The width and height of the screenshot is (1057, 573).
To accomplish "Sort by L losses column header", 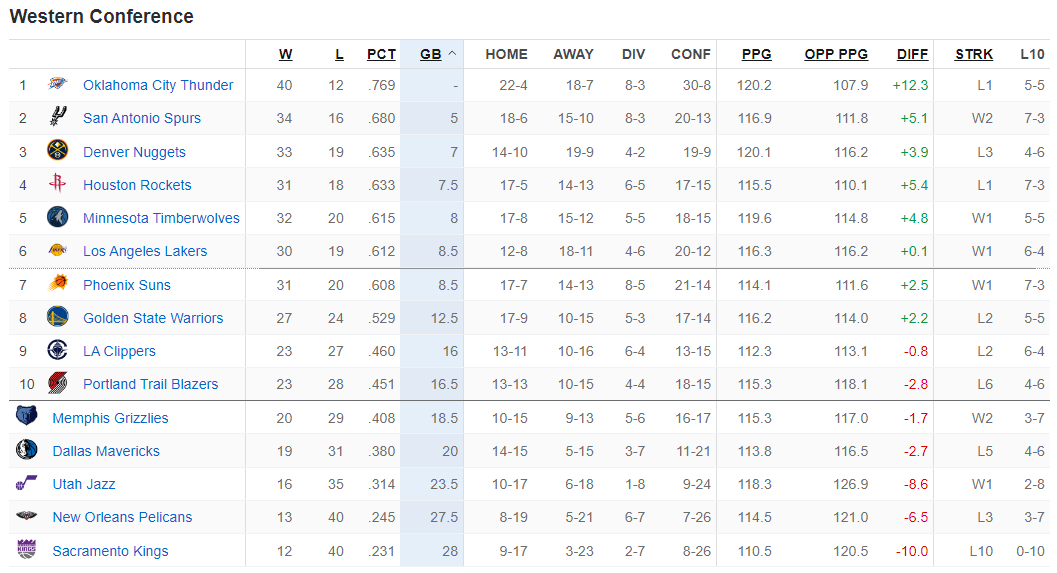I will tap(339, 54).
